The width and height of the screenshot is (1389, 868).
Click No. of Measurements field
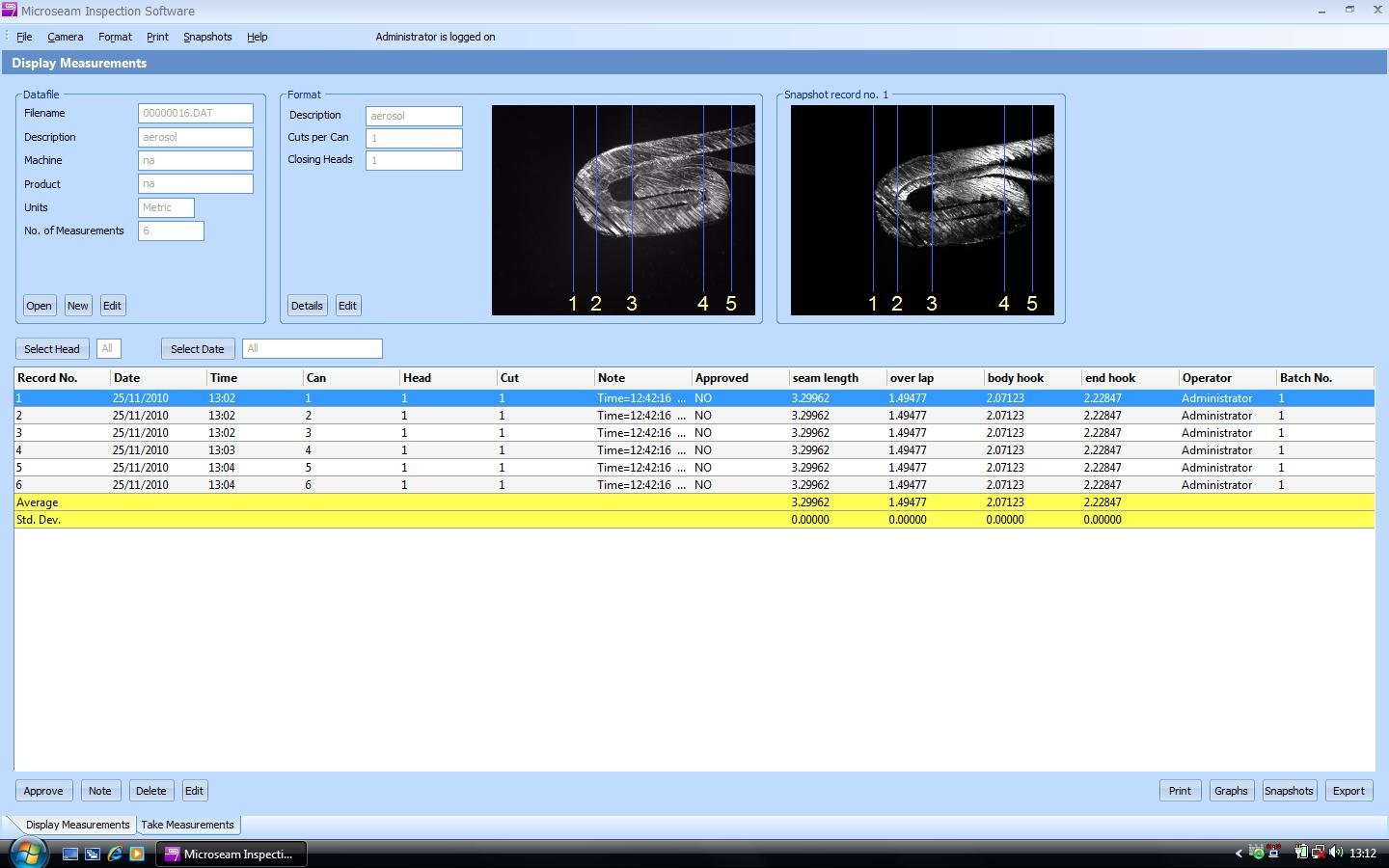pyautogui.click(x=171, y=231)
